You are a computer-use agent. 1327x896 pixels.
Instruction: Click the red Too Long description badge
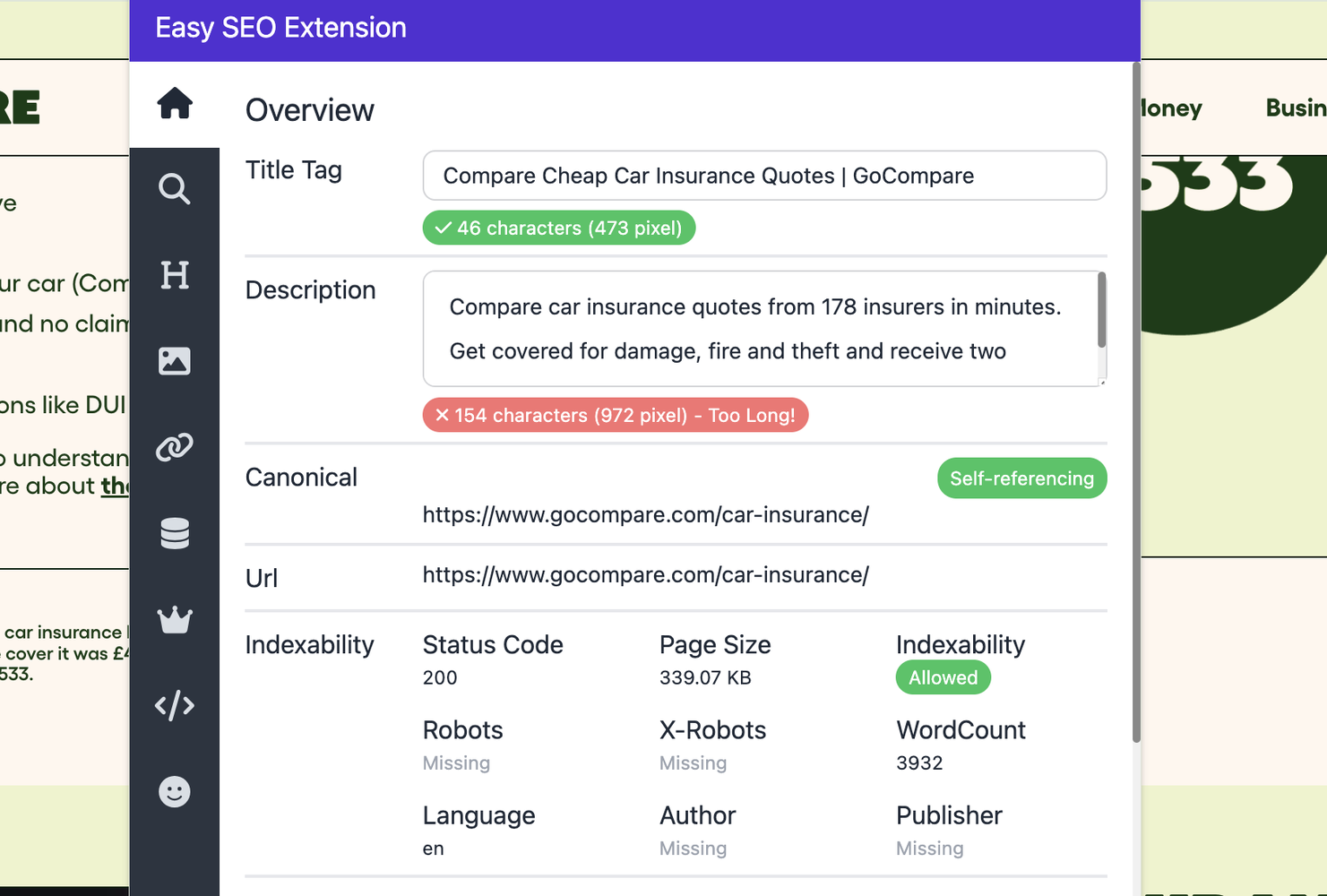pos(616,416)
